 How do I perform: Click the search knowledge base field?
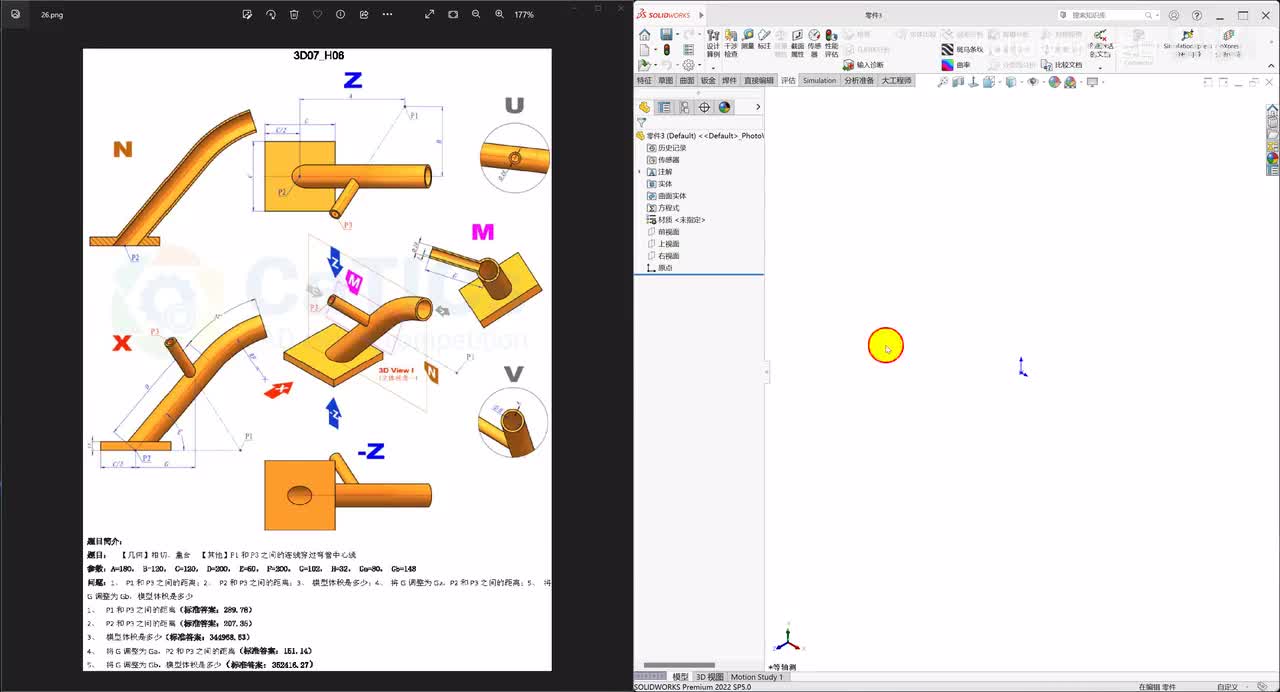1107,15
